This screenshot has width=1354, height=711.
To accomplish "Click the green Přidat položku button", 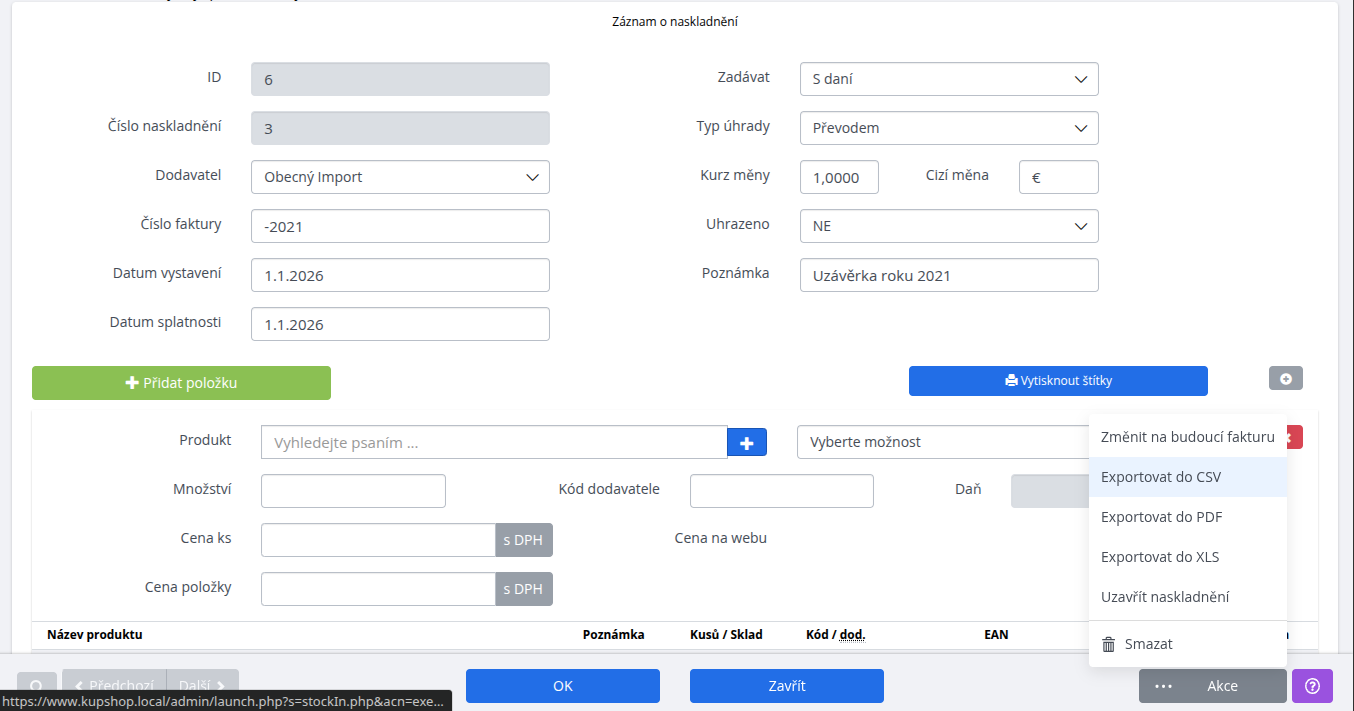I will [181, 383].
